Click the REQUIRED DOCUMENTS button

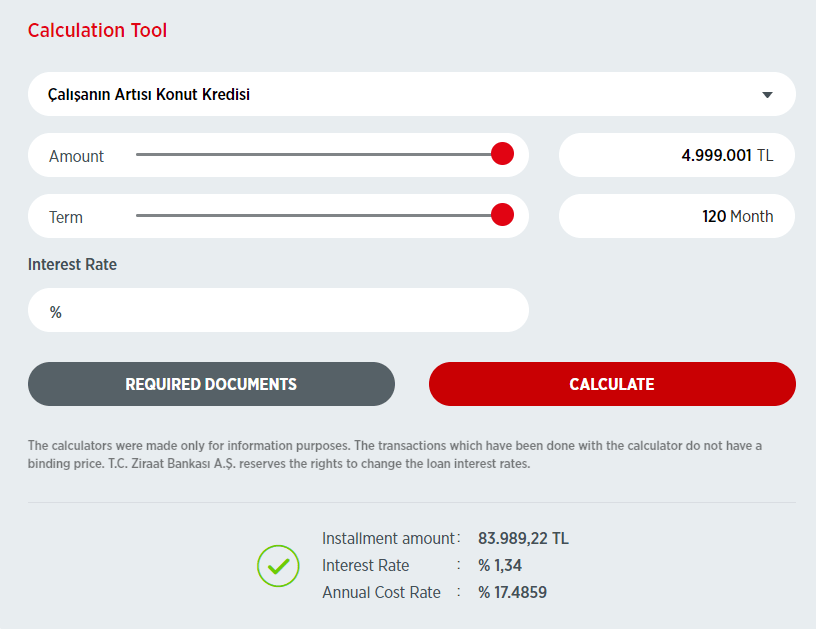click(211, 384)
